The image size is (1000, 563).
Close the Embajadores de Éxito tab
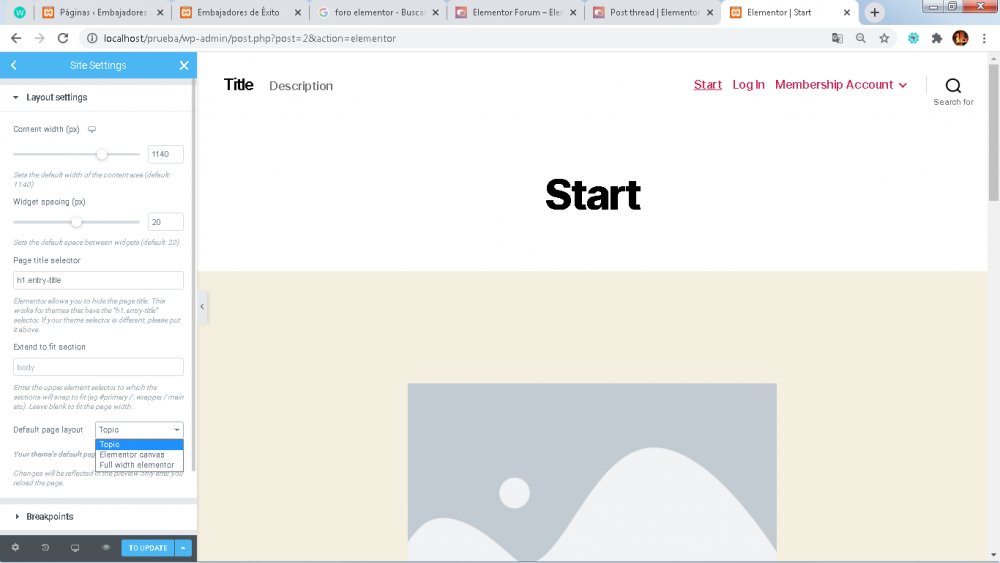click(298, 13)
